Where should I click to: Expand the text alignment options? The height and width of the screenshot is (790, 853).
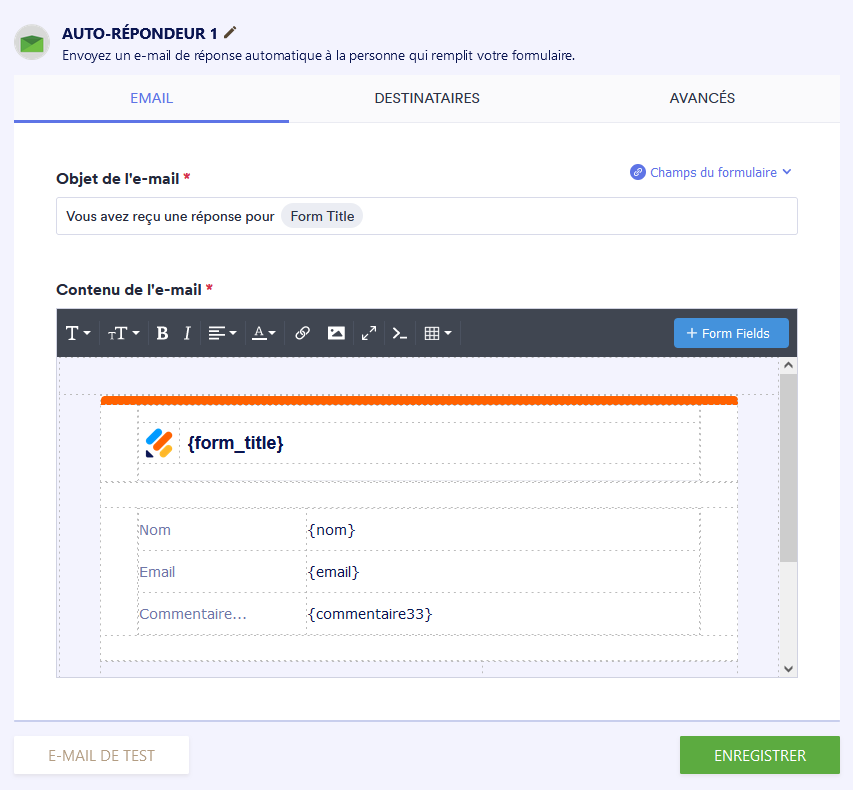(x=222, y=333)
